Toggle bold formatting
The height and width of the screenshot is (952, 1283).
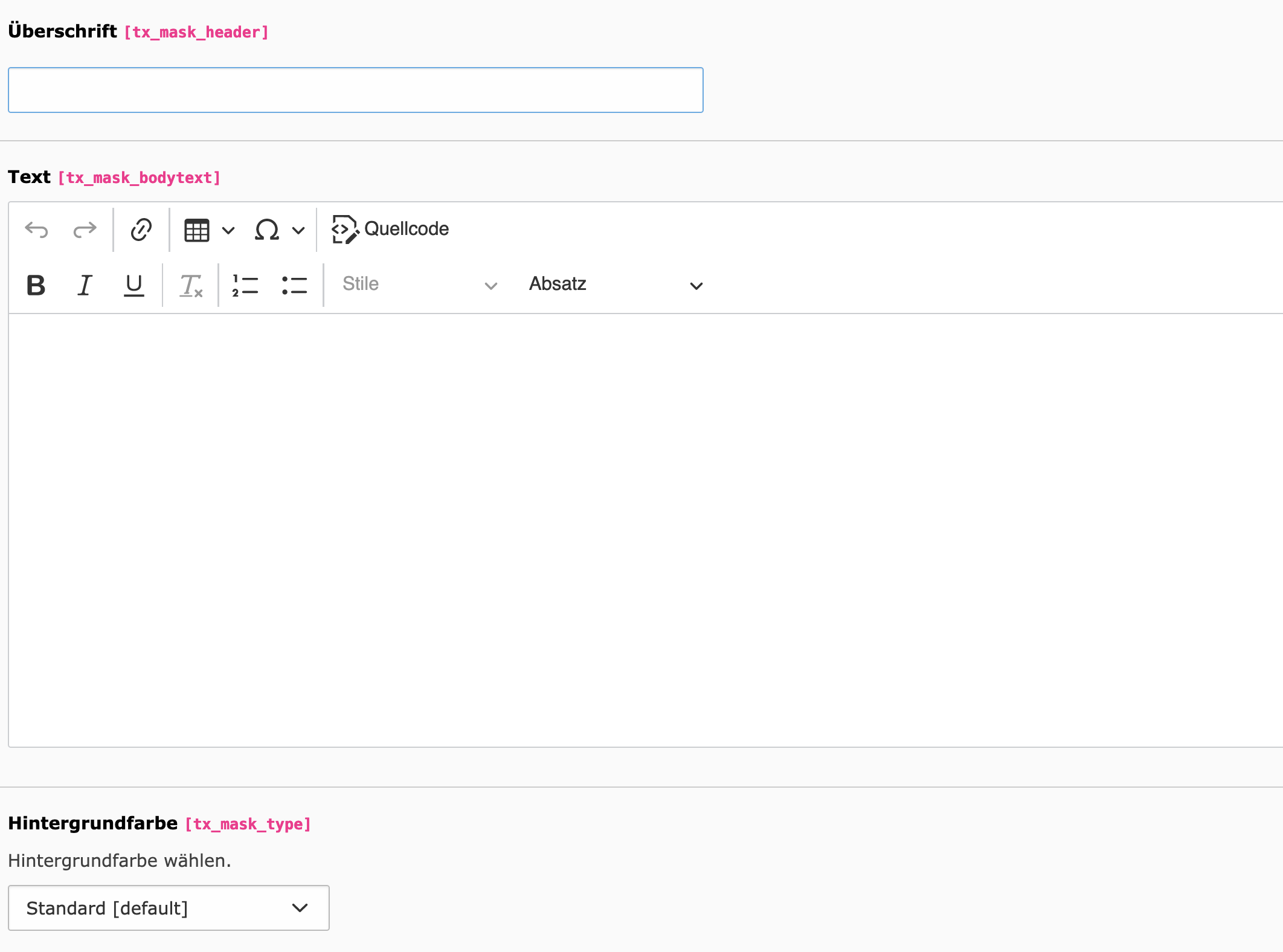(36, 285)
